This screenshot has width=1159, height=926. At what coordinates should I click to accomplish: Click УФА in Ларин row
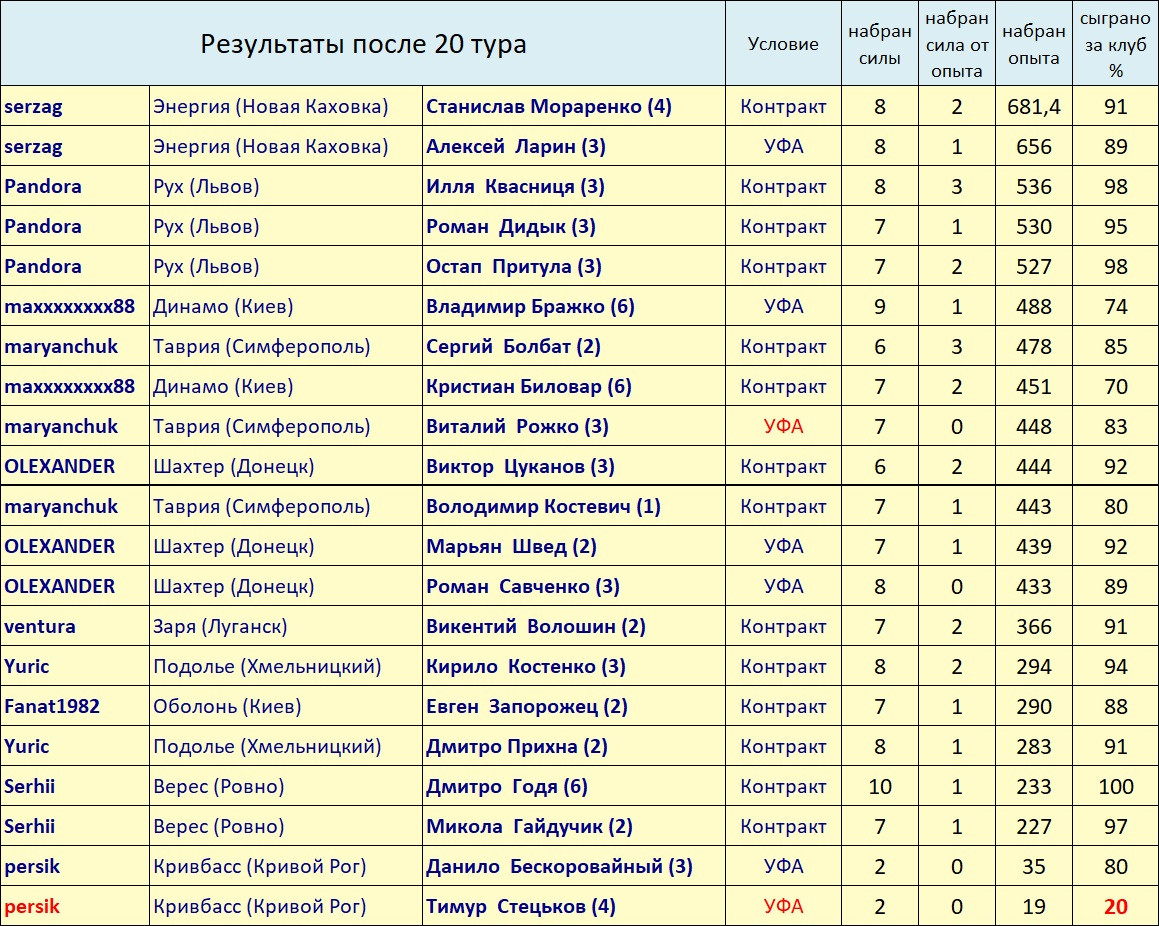click(783, 146)
